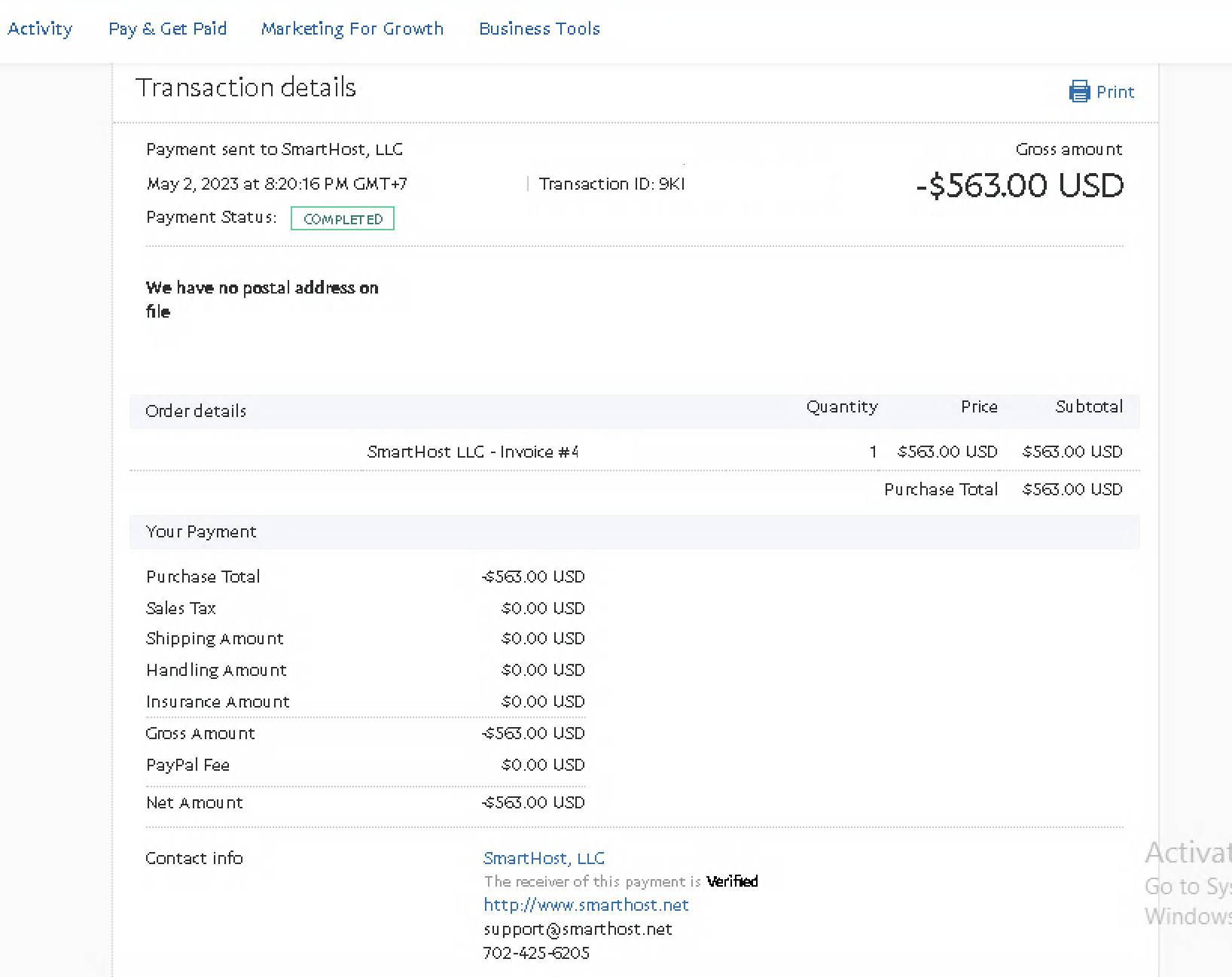Click the Transaction details heading
Viewport: 1232px width, 977px height.
tap(245, 87)
